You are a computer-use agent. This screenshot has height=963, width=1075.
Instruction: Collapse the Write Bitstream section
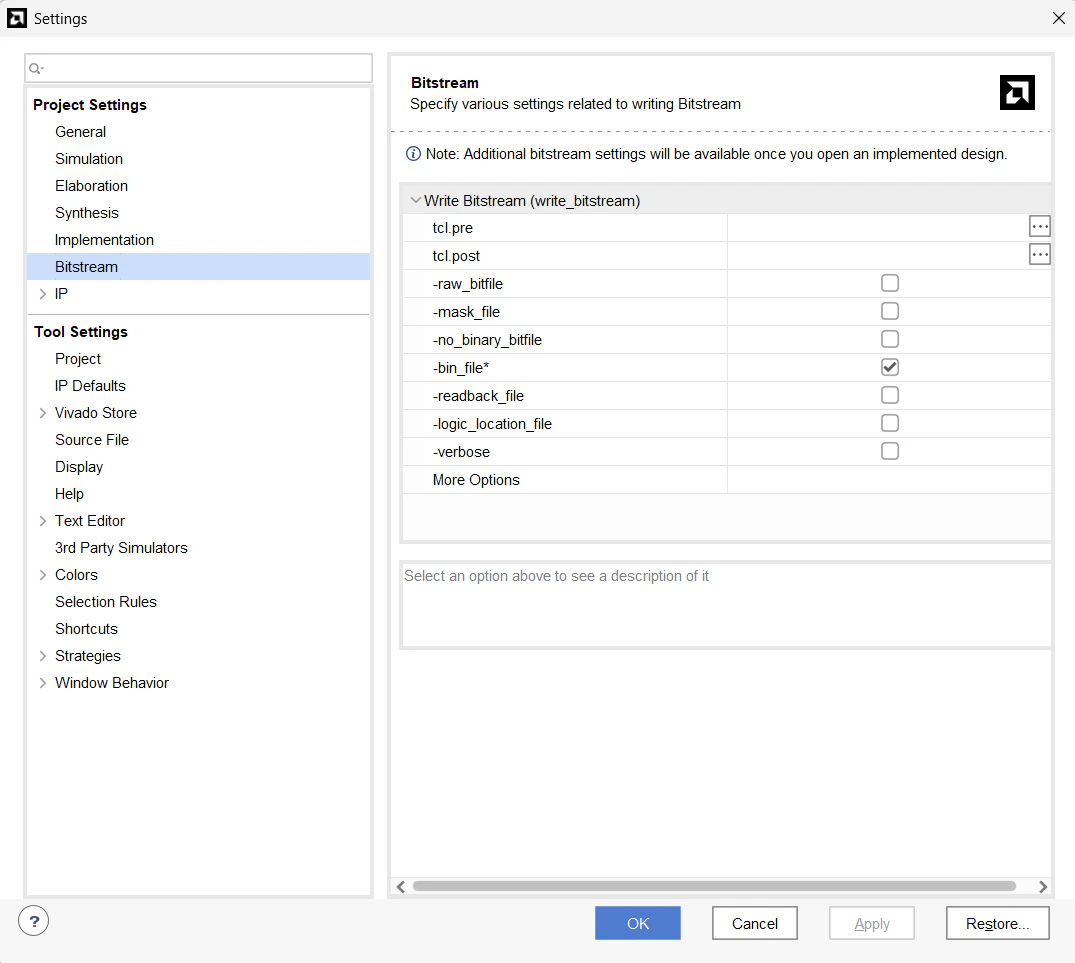pos(416,200)
